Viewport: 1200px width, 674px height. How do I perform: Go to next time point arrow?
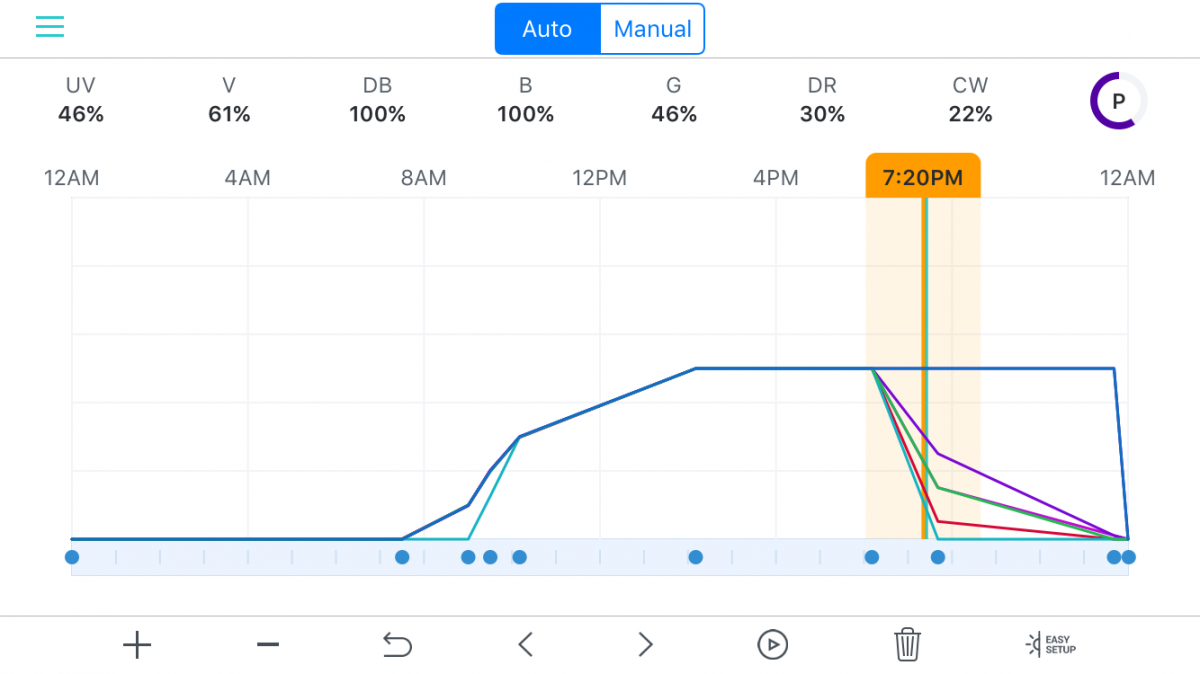click(x=646, y=645)
